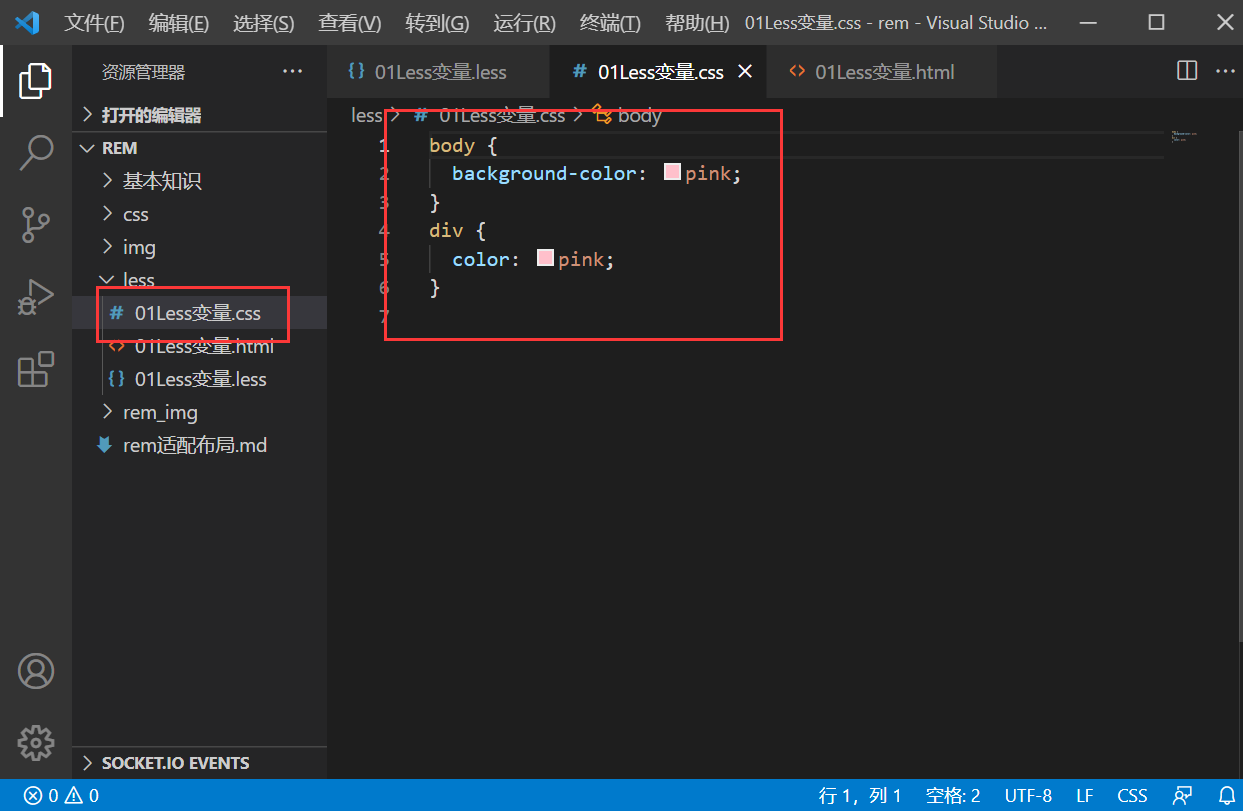1243x811 pixels.
Task: Open the Explorer view in the activity bar
Action: 36,80
